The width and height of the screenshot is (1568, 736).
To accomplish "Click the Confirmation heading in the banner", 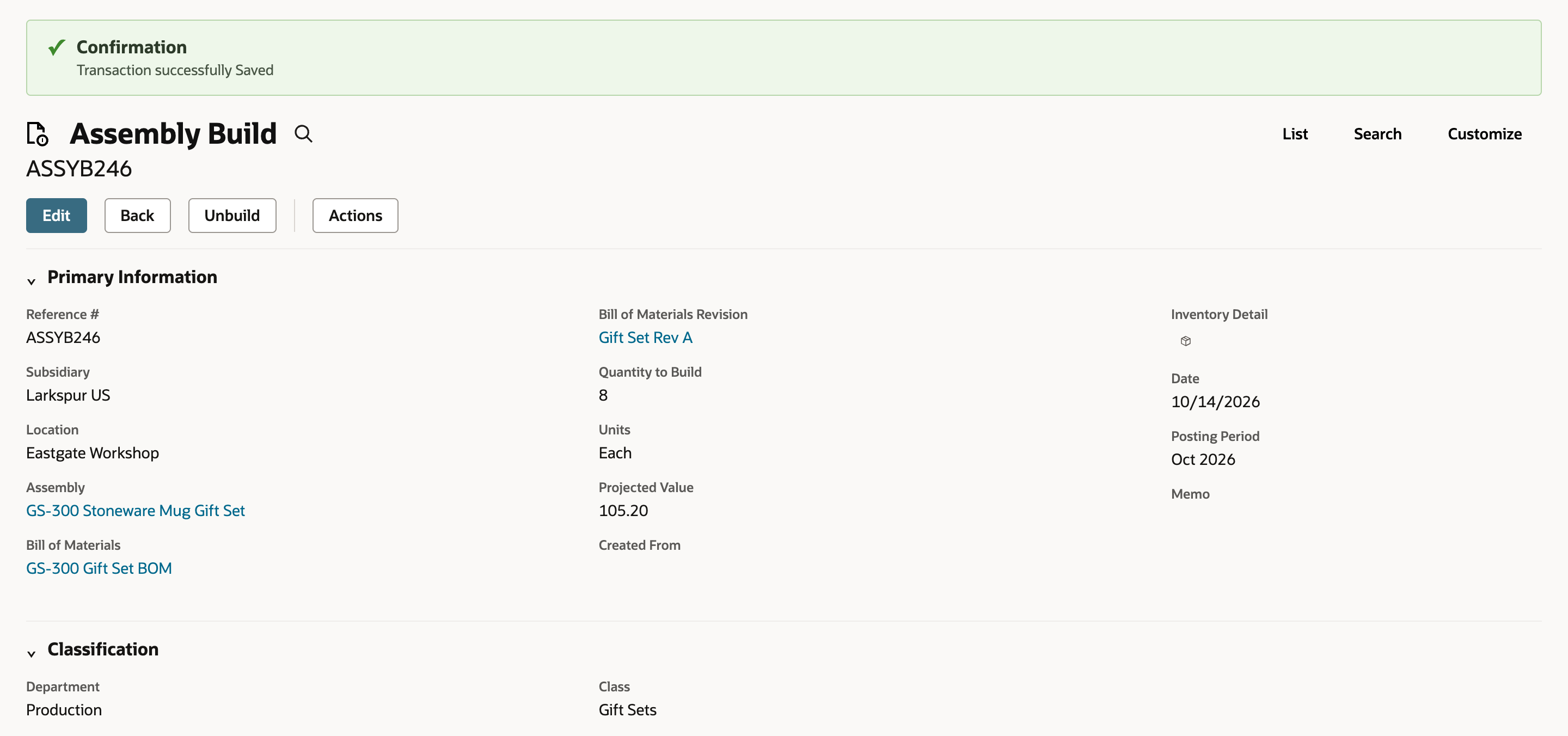I will (x=131, y=47).
